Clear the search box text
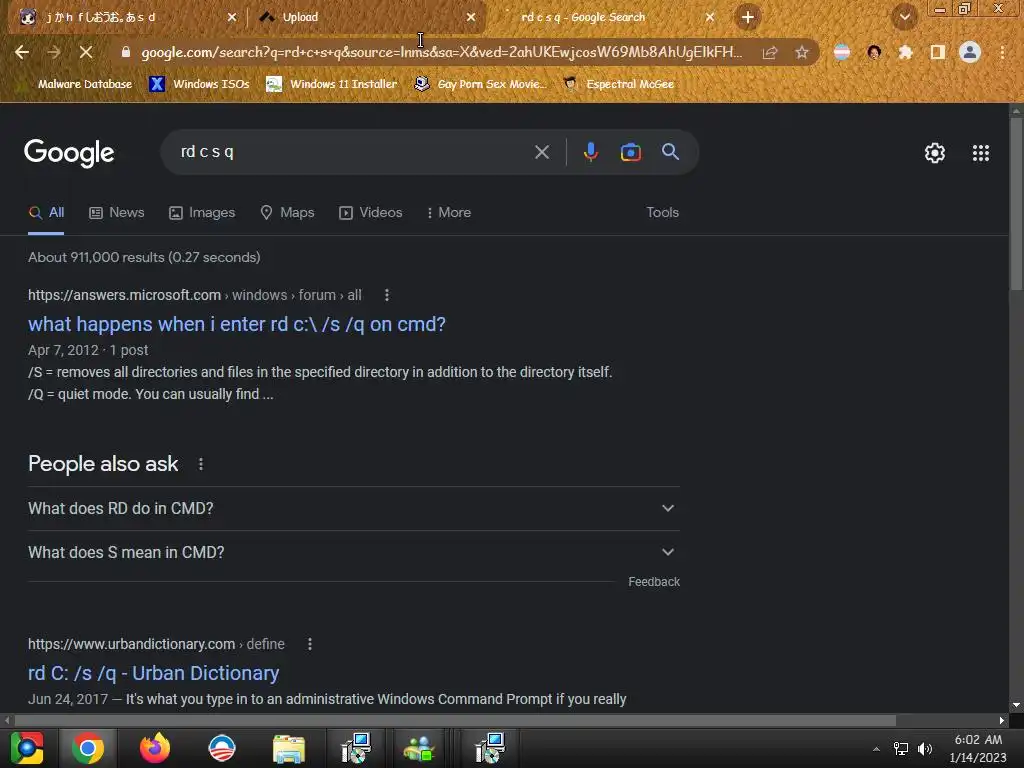The image size is (1024, 768). click(x=541, y=152)
